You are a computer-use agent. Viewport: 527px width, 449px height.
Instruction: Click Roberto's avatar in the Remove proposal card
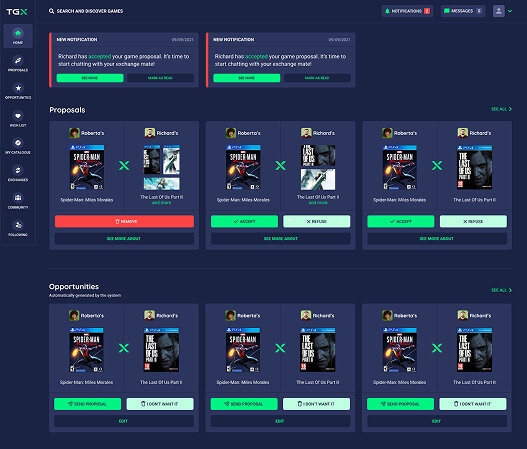pos(74,133)
